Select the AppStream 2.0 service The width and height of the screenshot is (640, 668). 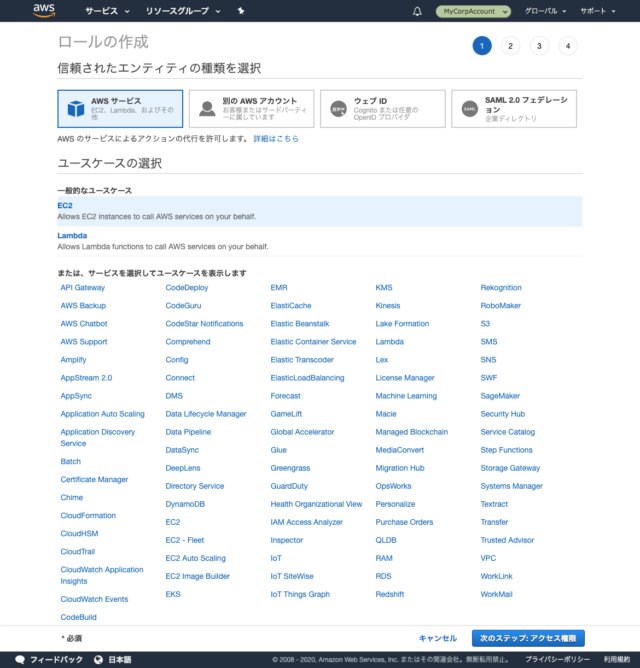(x=86, y=377)
